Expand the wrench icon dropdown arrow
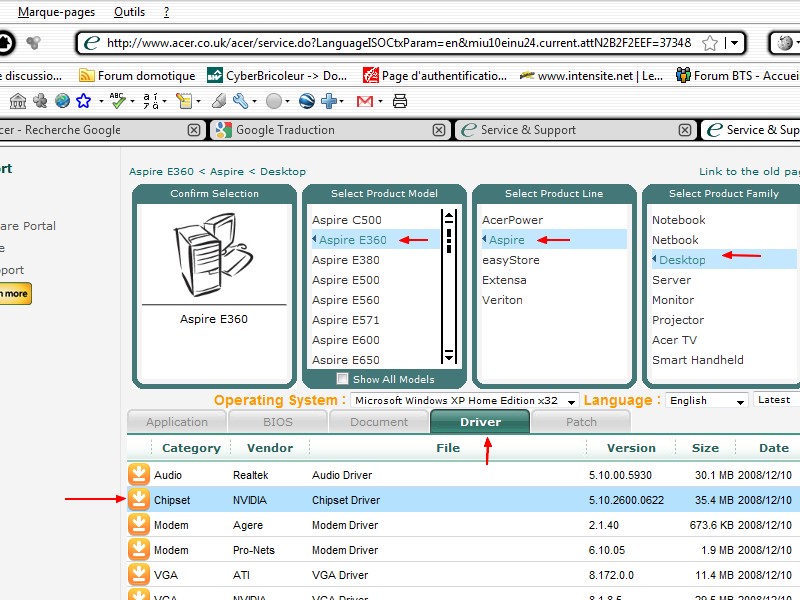 (x=254, y=102)
